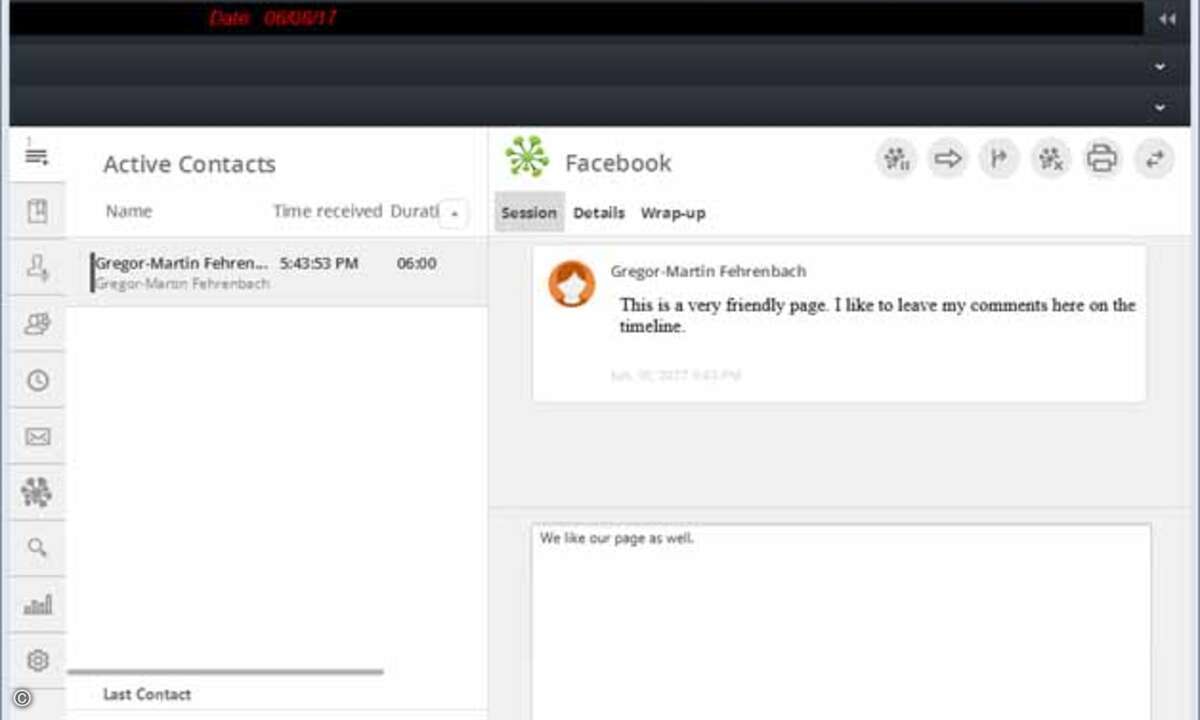Click the horizontal scrollbar above Last Contact
Viewport: 1200px width, 720px height.
tap(225, 672)
